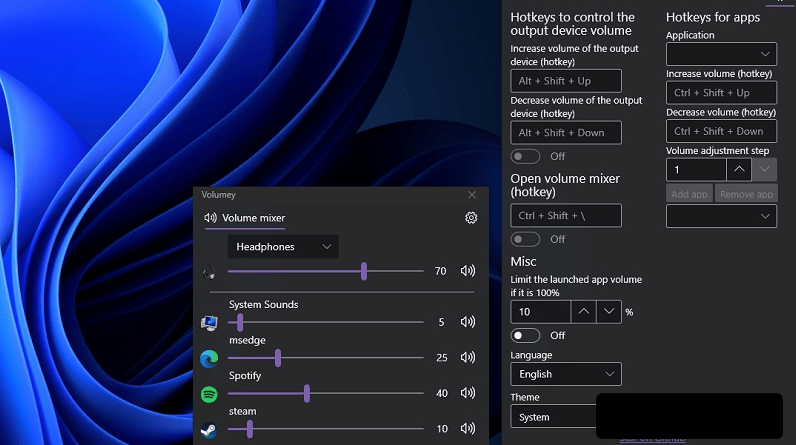Click the increase output volume hotkey field
The height and width of the screenshot is (445, 796).
[x=565, y=81]
